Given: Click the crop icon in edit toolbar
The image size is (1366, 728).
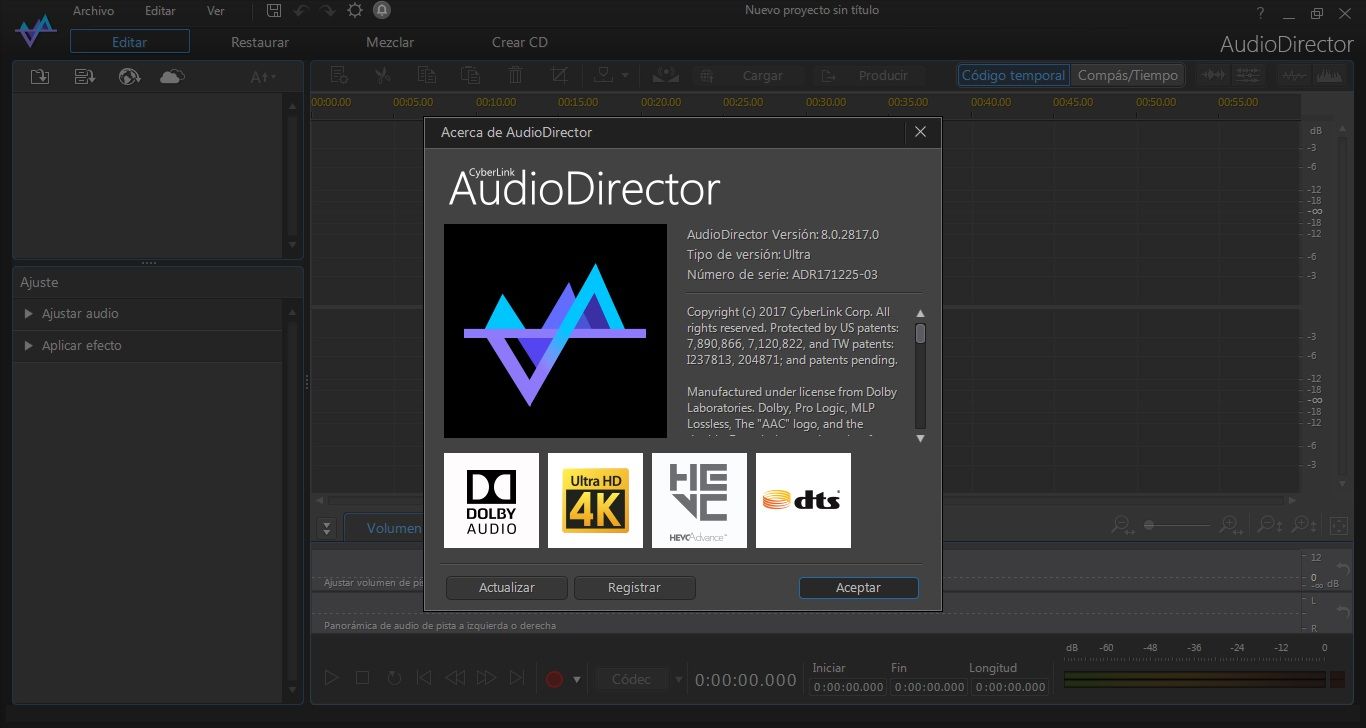Looking at the screenshot, I should (x=559, y=75).
